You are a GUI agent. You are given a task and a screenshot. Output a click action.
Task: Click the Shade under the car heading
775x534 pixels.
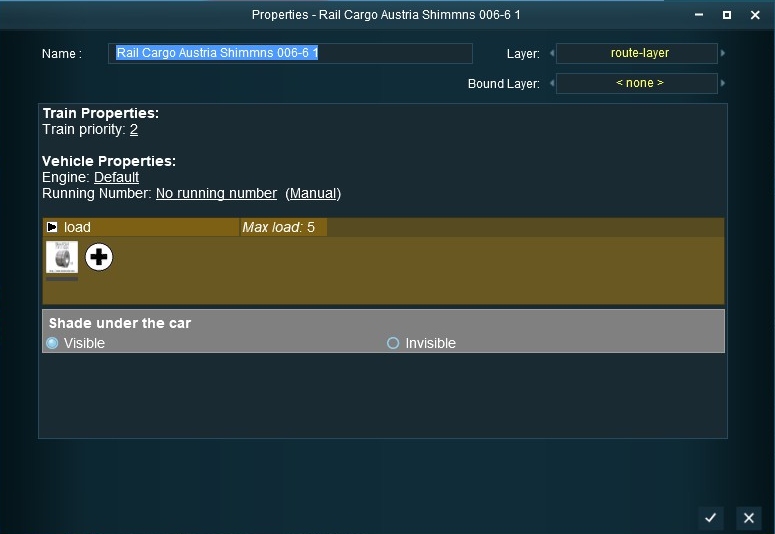(120, 323)
